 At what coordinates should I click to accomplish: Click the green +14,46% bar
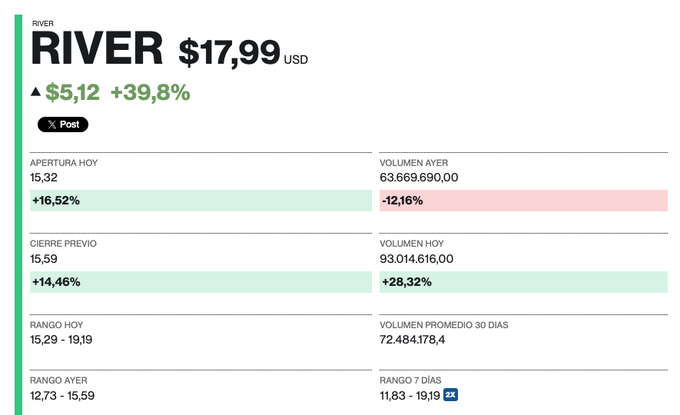[x=200, y=282]
